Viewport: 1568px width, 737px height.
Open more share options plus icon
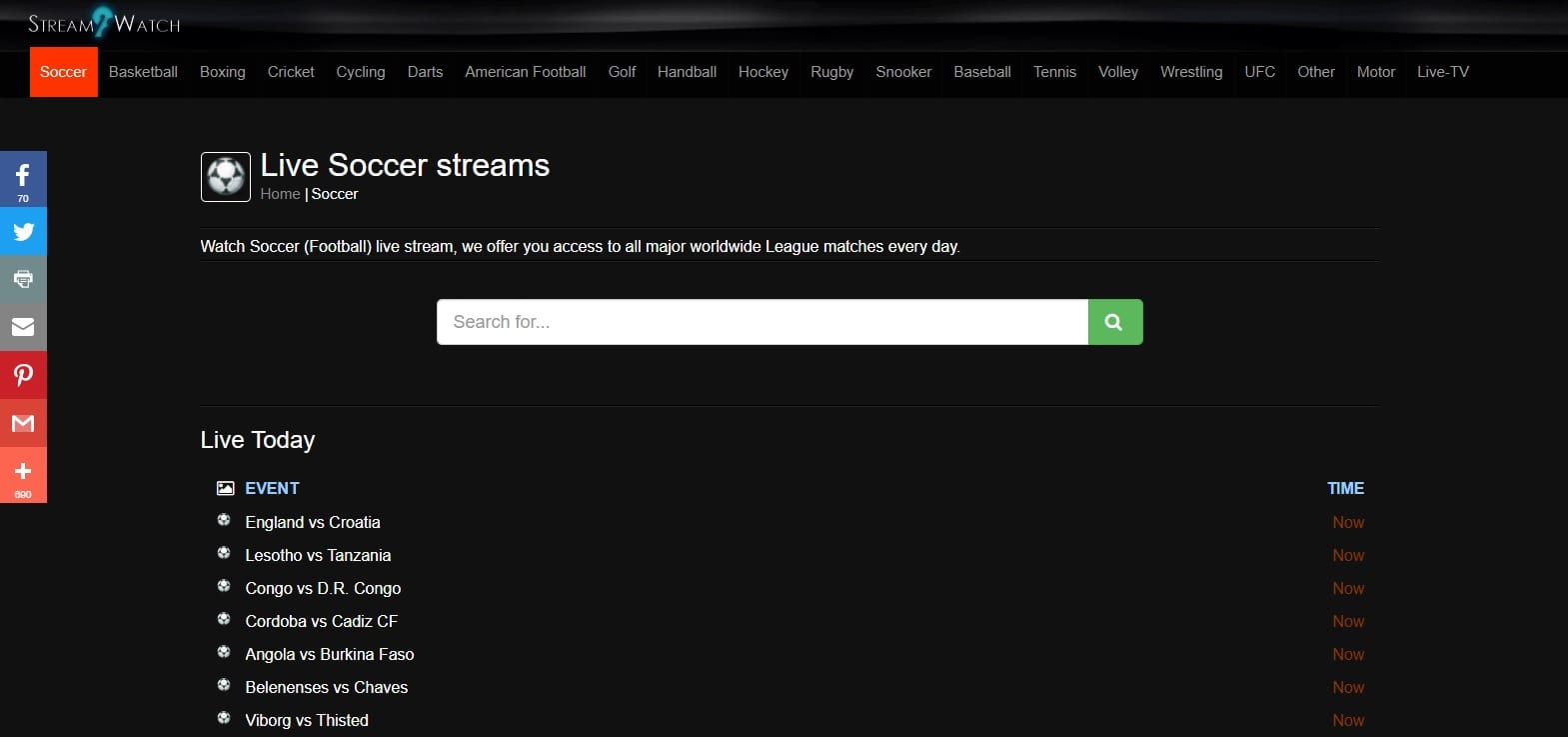click(x=23, y=473)
